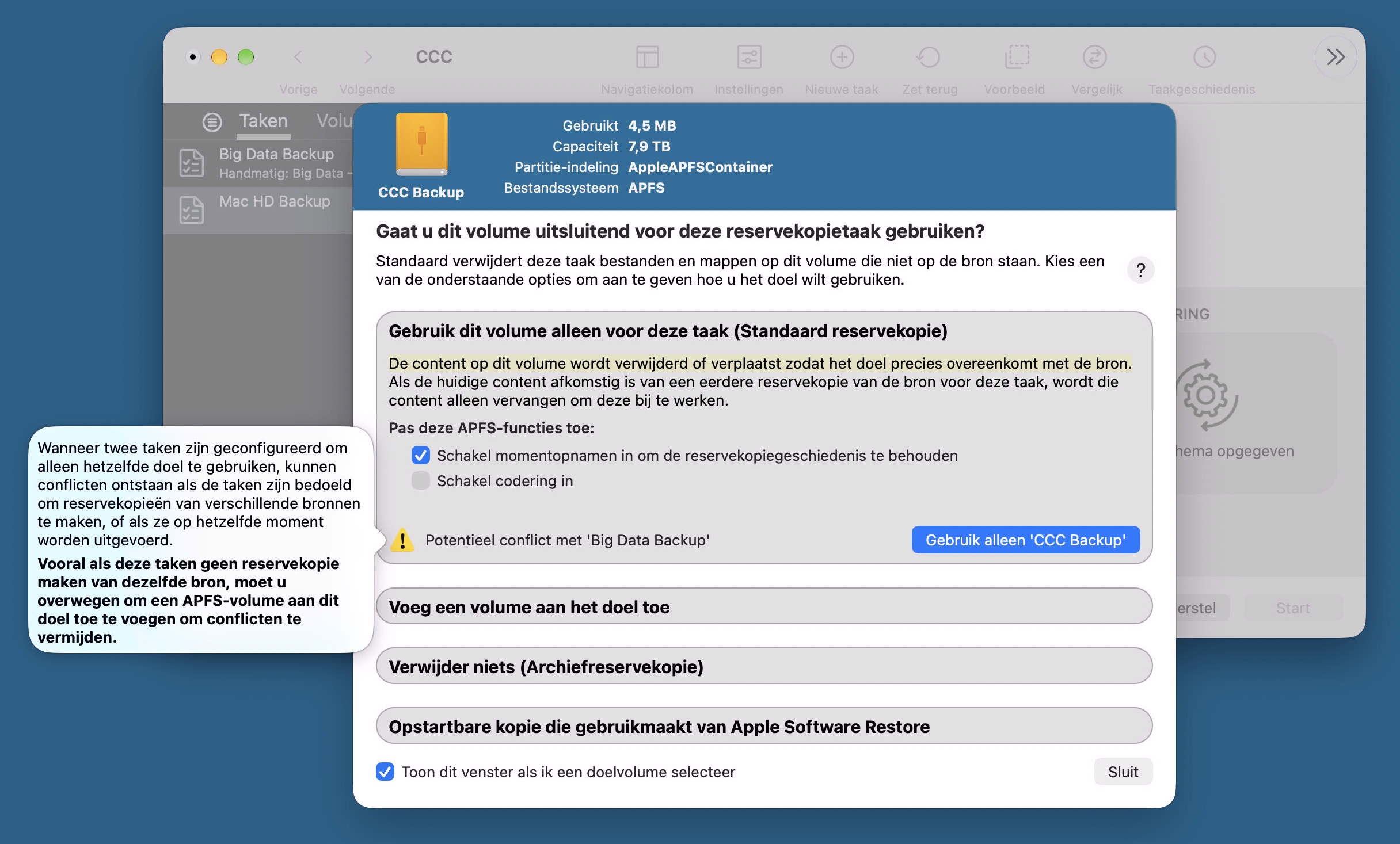The width and height of the screenshot is (1400, 844).
Task: Click the 7,9 TB capacity value
Action: click(x=649, y=146)
